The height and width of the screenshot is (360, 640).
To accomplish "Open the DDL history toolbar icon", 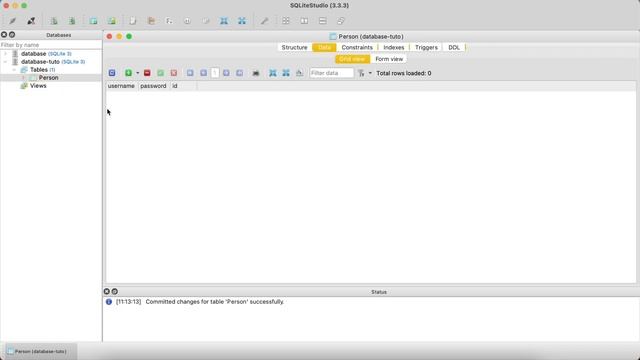I will click(151, 21).
